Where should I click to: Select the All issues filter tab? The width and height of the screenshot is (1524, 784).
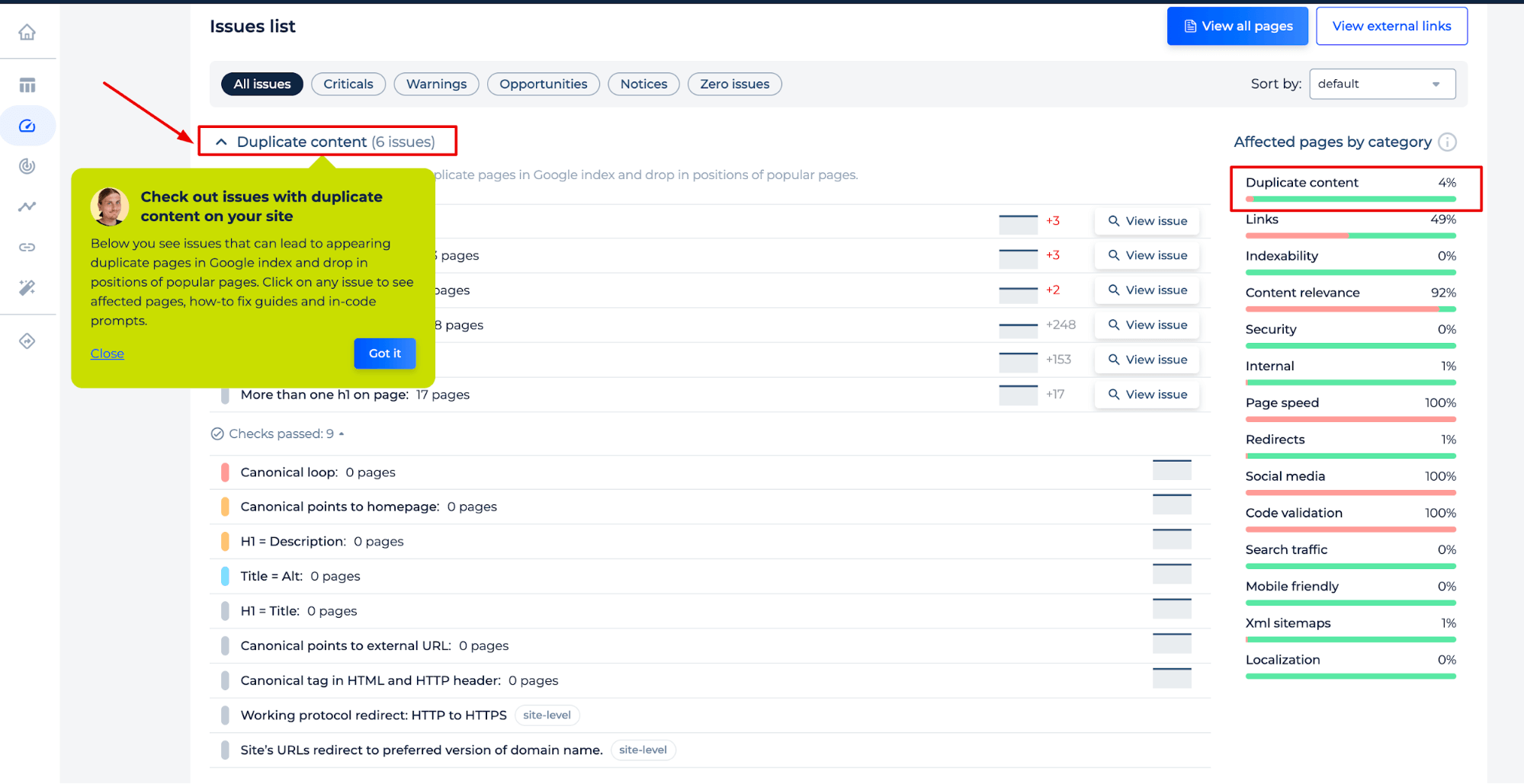[261, 84]
